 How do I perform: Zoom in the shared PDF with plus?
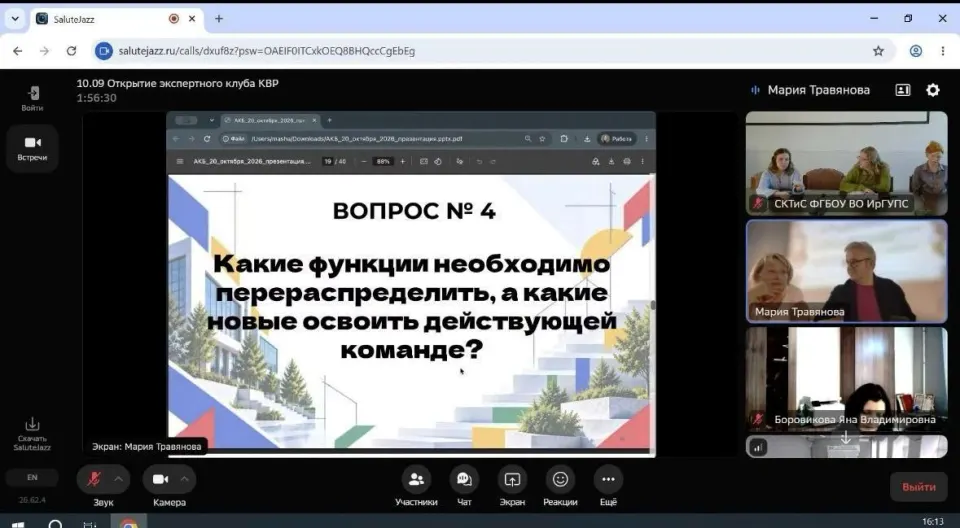click(402, 162)
